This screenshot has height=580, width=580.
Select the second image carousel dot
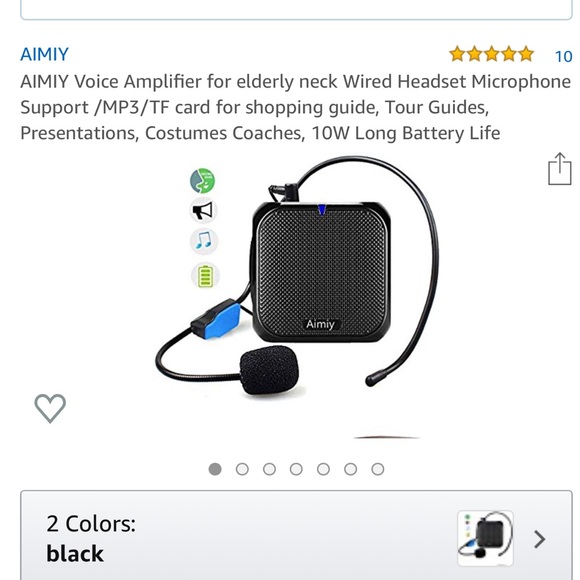[x=242, y=469]
